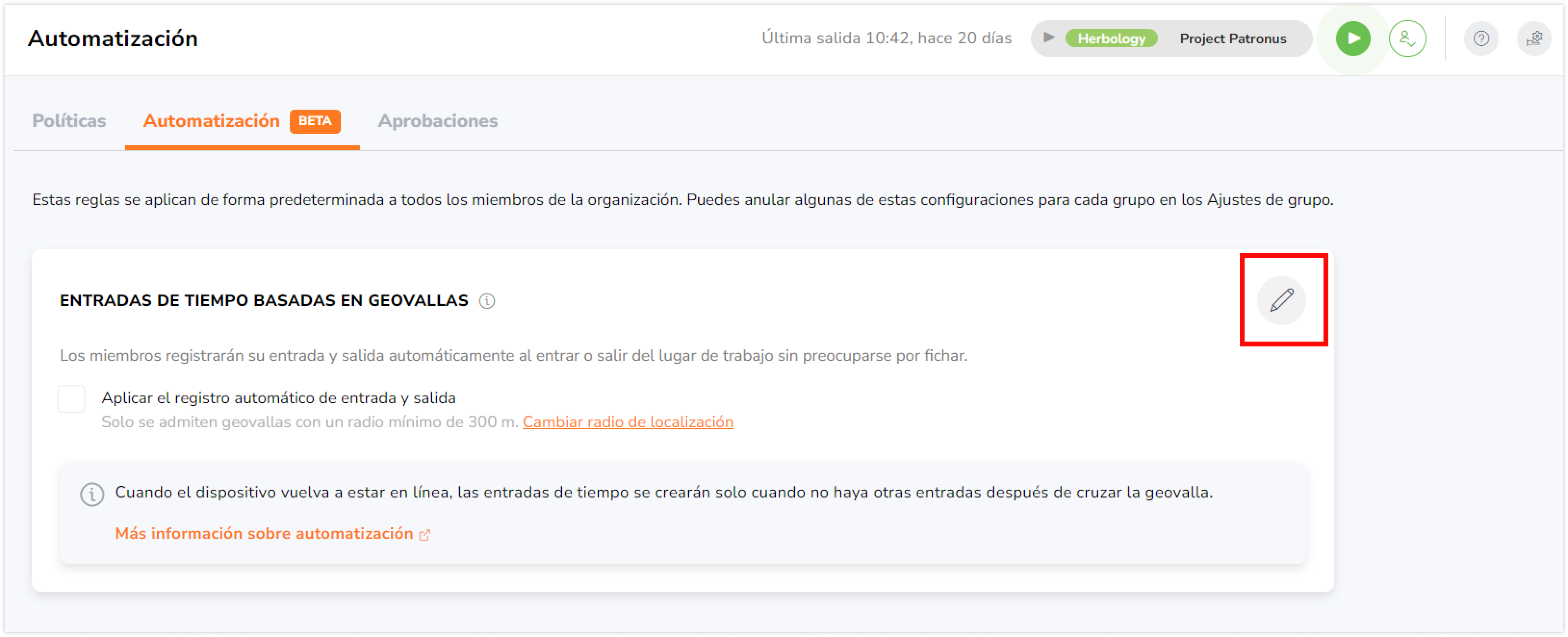Click the ENTRADAS DE TIEMPO BASADAS EN GEOVALLAS heading
This screenshot has height=637, width=1568.
coord(264,301)
